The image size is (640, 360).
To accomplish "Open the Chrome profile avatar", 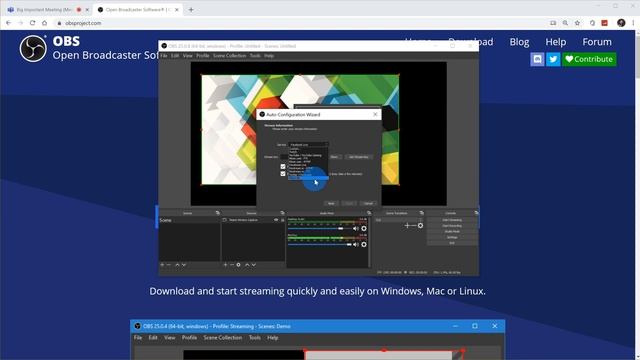I will point(621,23).
